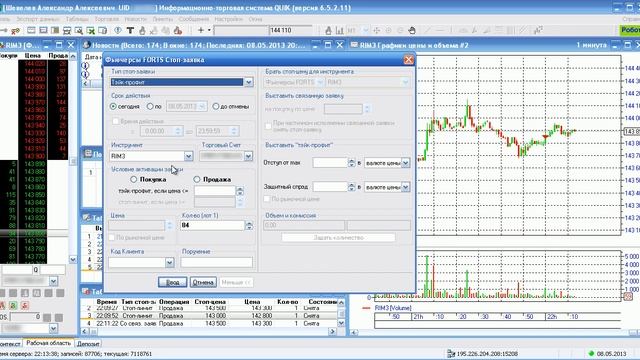Switch to the 'Депозит' tab
The width and height of the screenshot is (640, 360).
pyautogui.click(x=88, y=344)
